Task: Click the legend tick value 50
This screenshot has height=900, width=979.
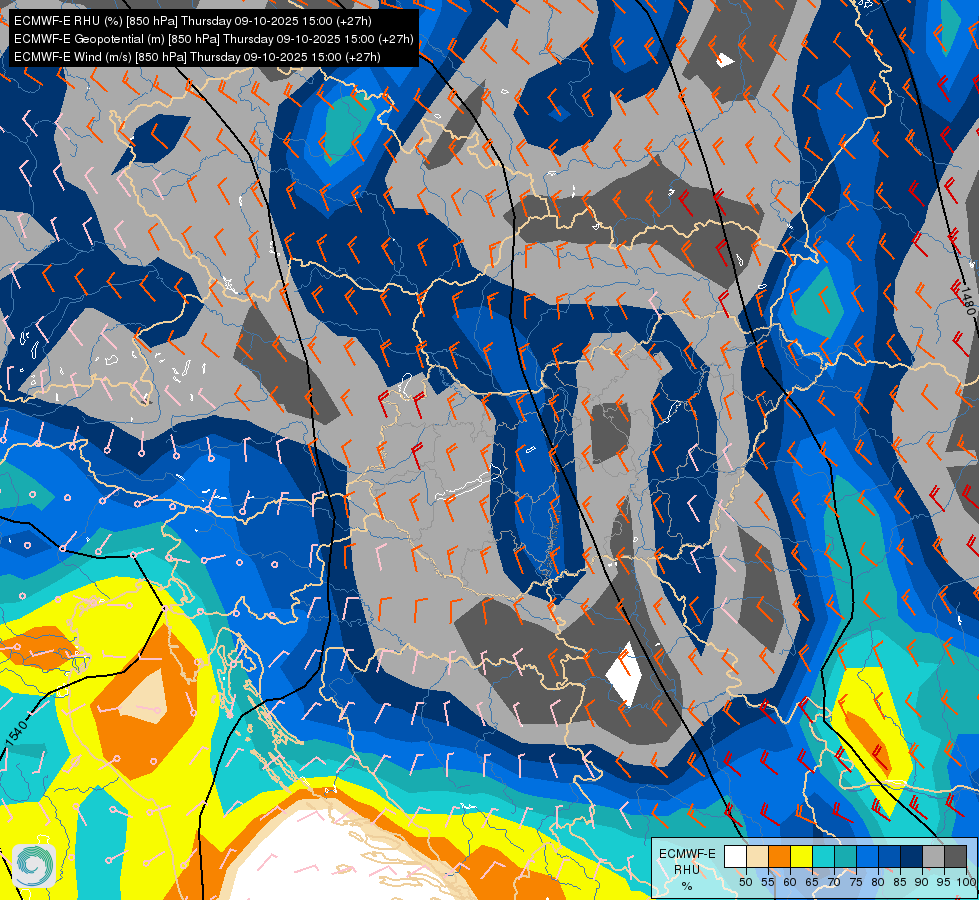Action: tap(745, 882)
